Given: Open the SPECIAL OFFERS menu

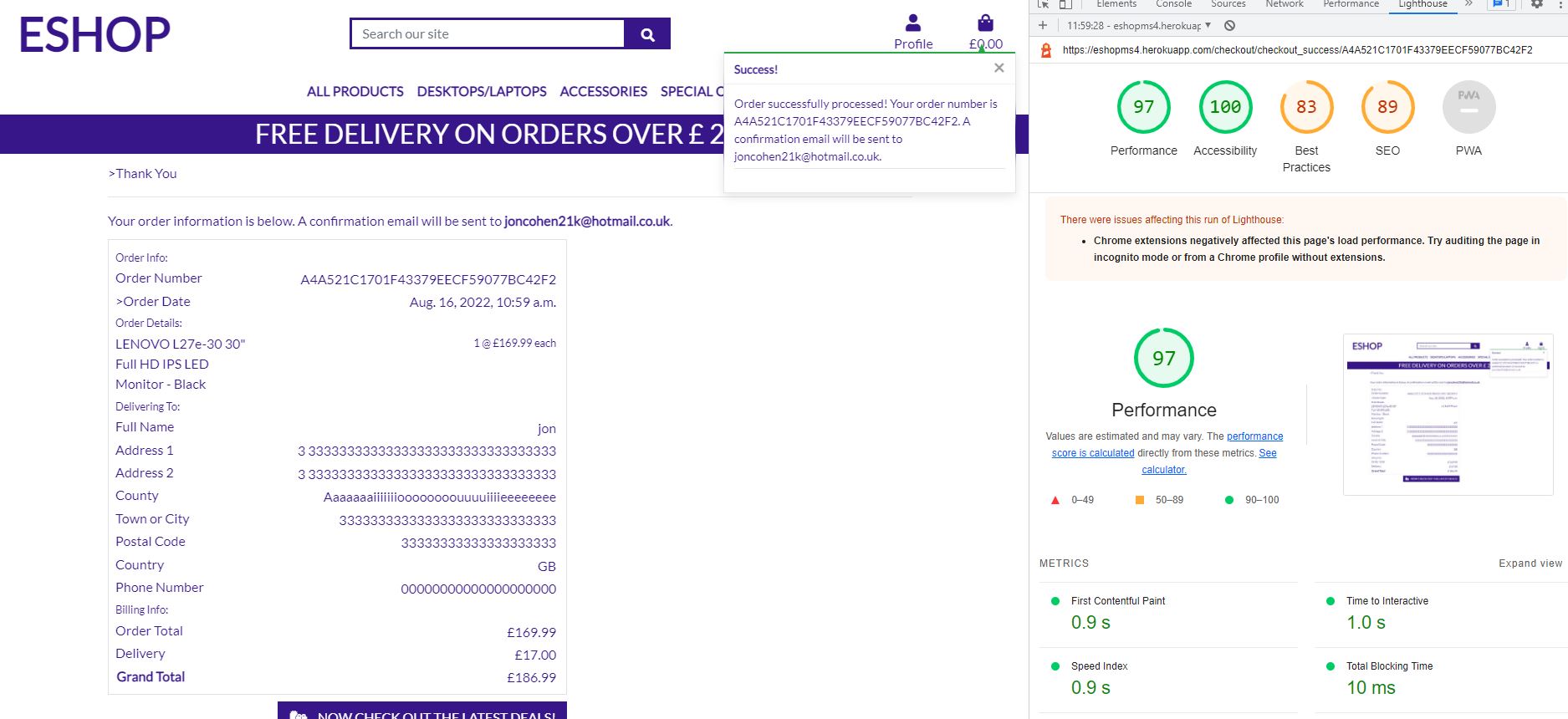Looking at the screenshot, I should coord(692,91).
